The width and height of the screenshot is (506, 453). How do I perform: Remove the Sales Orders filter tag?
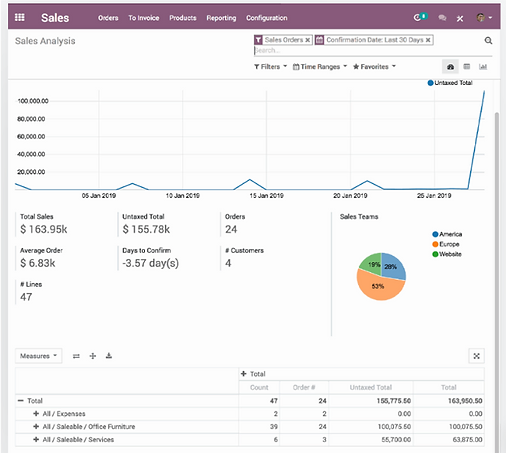tap(308, 40)
